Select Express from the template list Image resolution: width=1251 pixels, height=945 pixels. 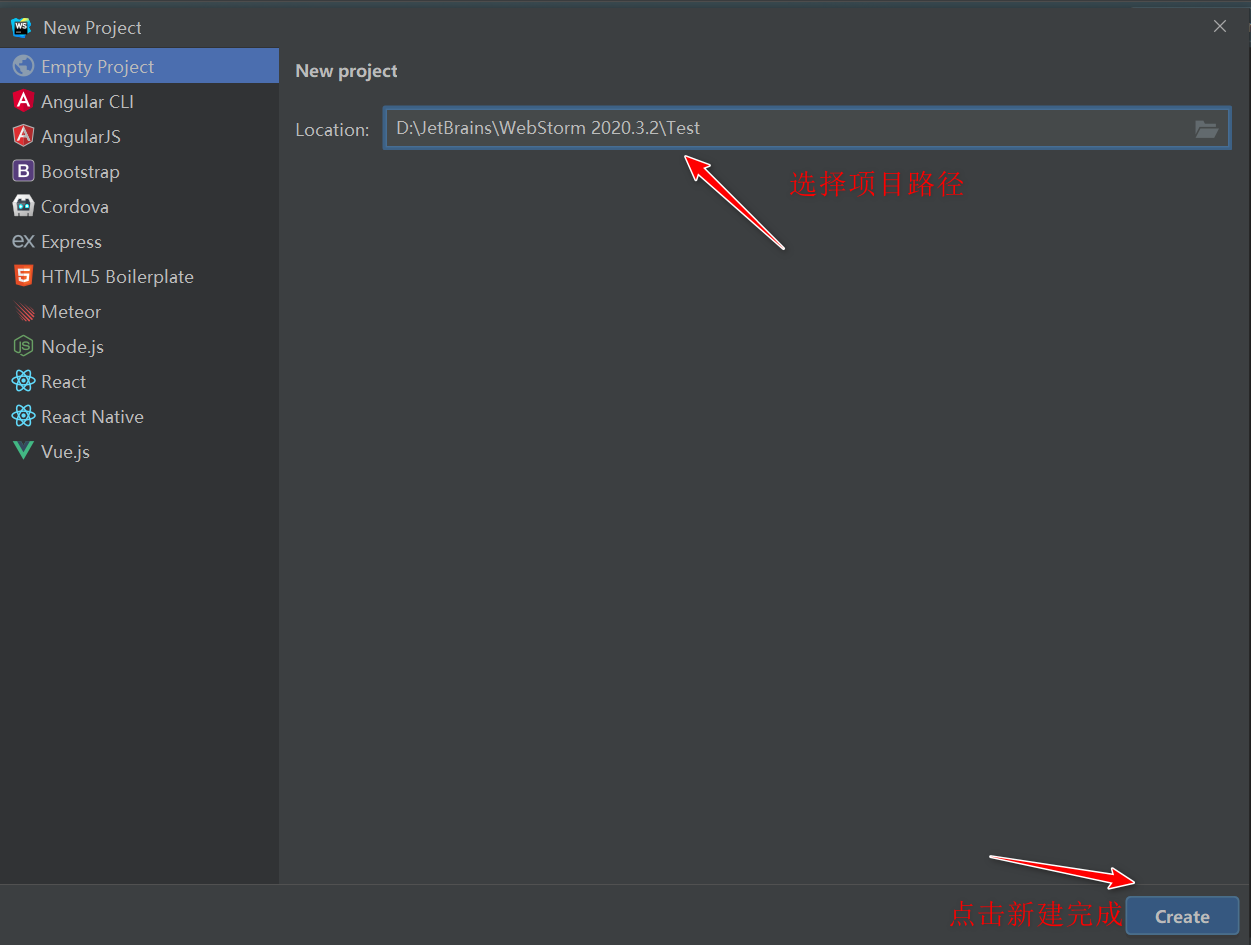coord(70,241)
